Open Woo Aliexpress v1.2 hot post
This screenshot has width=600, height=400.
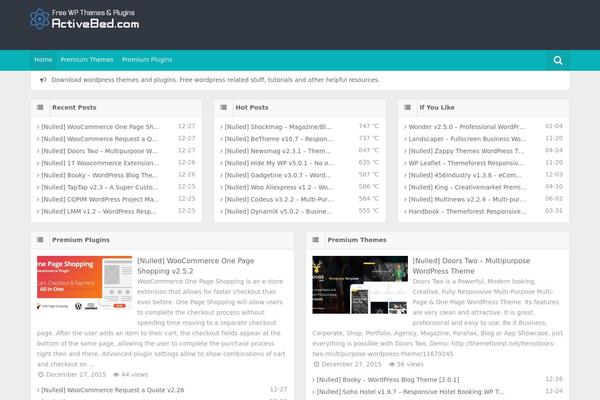click(x=279, y=187)
